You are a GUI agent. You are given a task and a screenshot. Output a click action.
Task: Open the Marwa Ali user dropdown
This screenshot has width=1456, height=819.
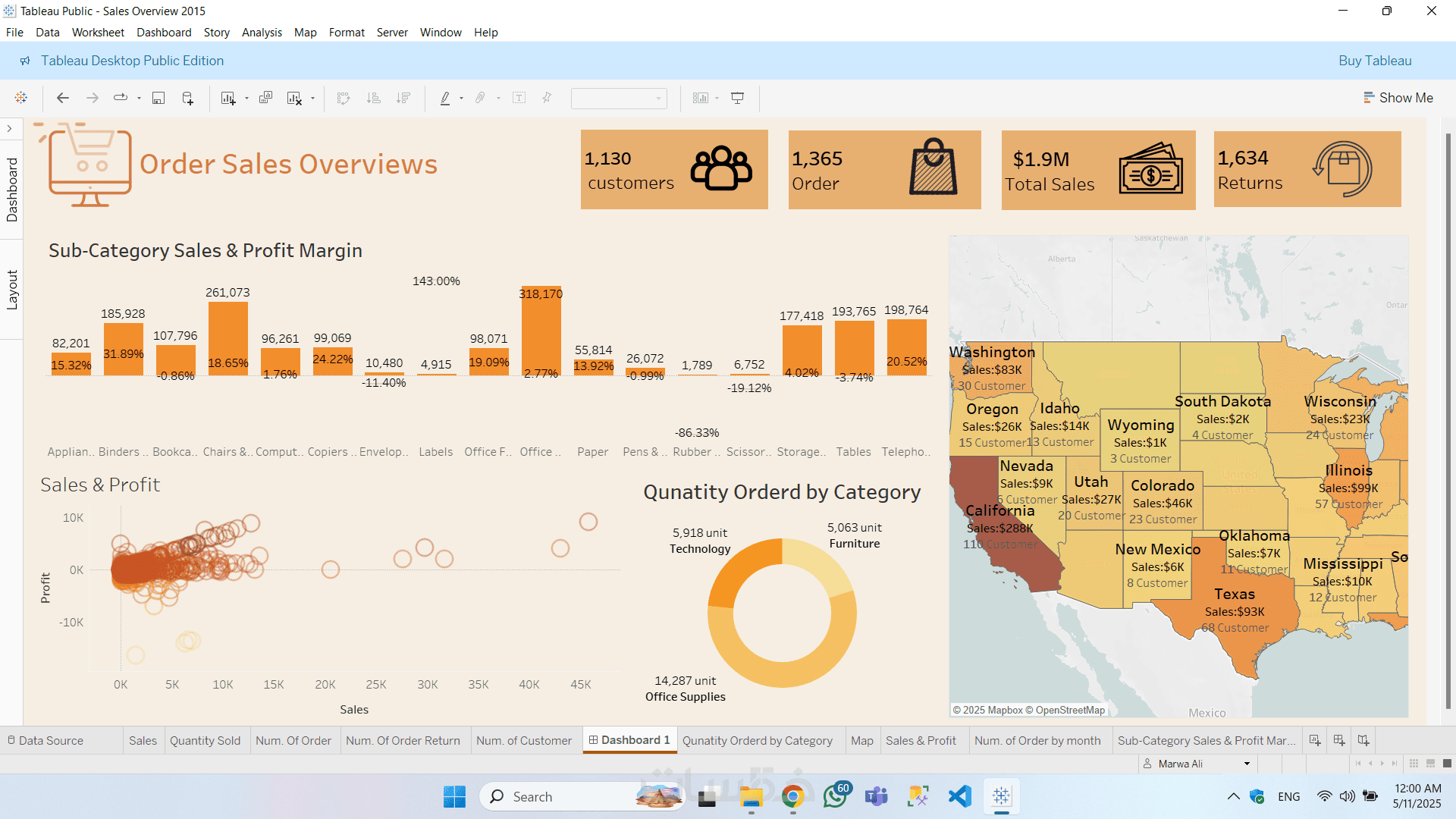click(1247, 764)
